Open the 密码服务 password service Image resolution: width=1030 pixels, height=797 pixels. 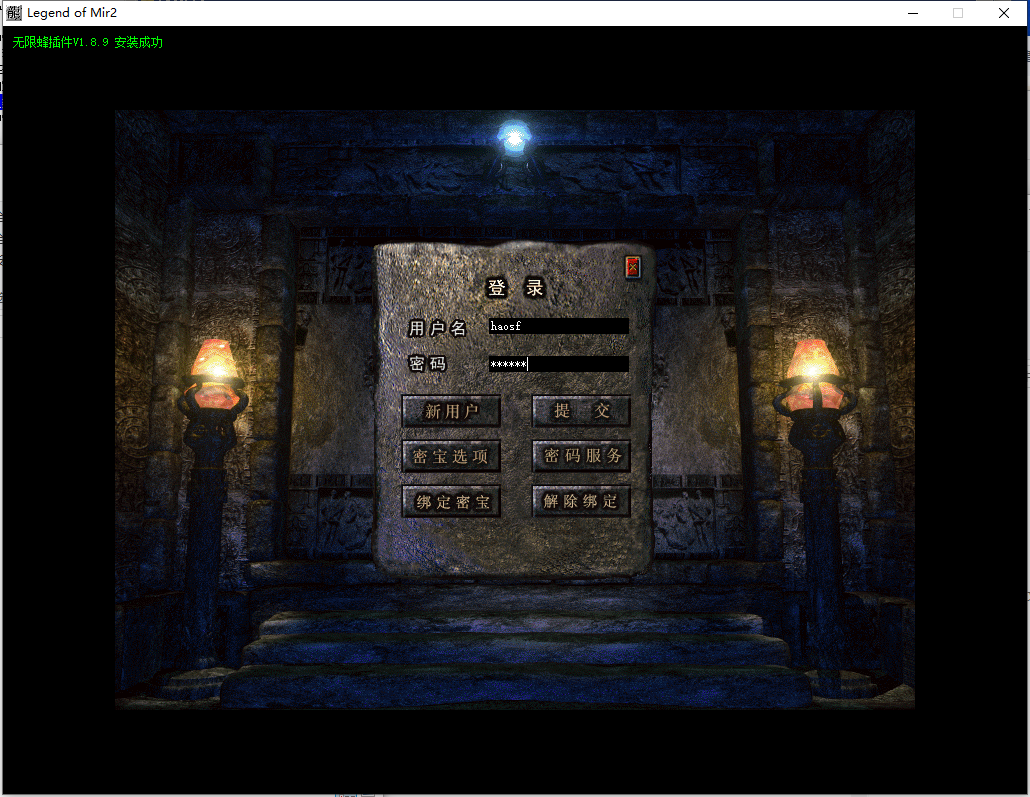click(581, 456)
